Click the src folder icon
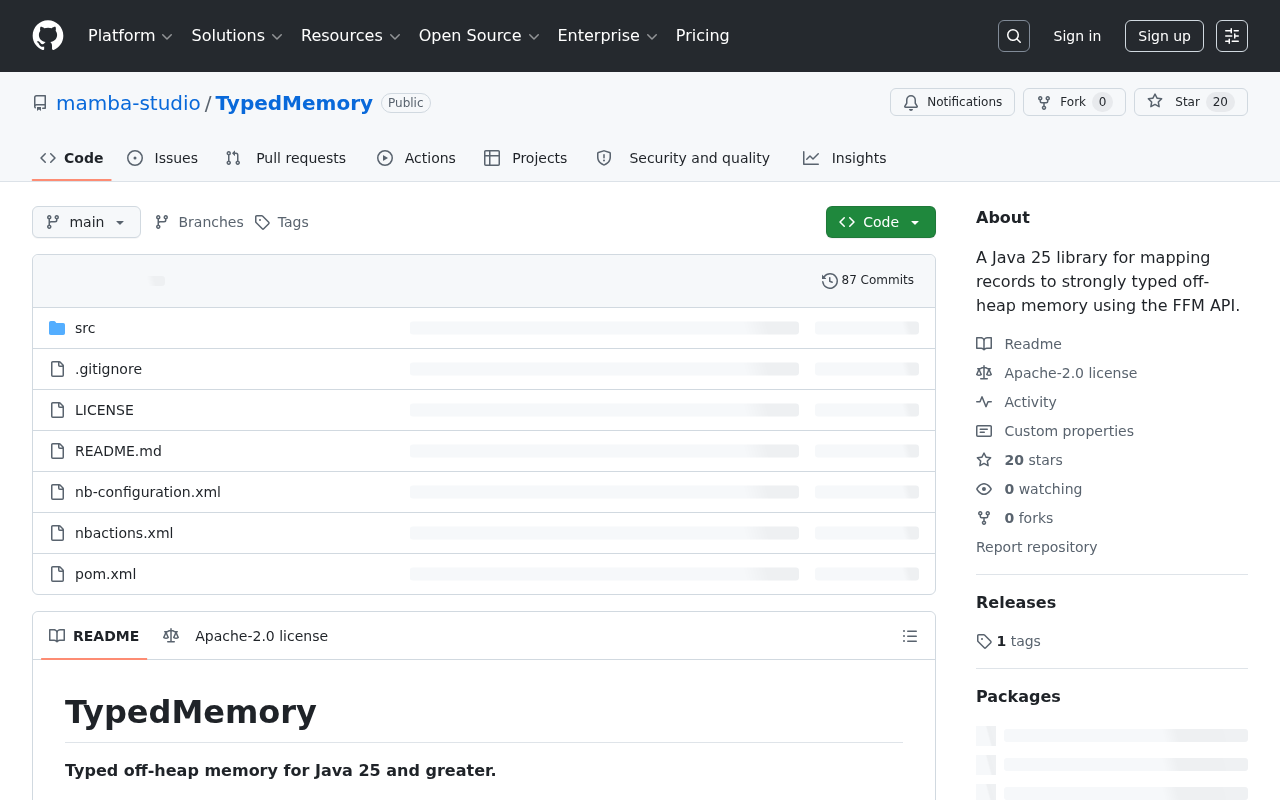Screen dimensions: 1280x800 (x=57, y=328)
